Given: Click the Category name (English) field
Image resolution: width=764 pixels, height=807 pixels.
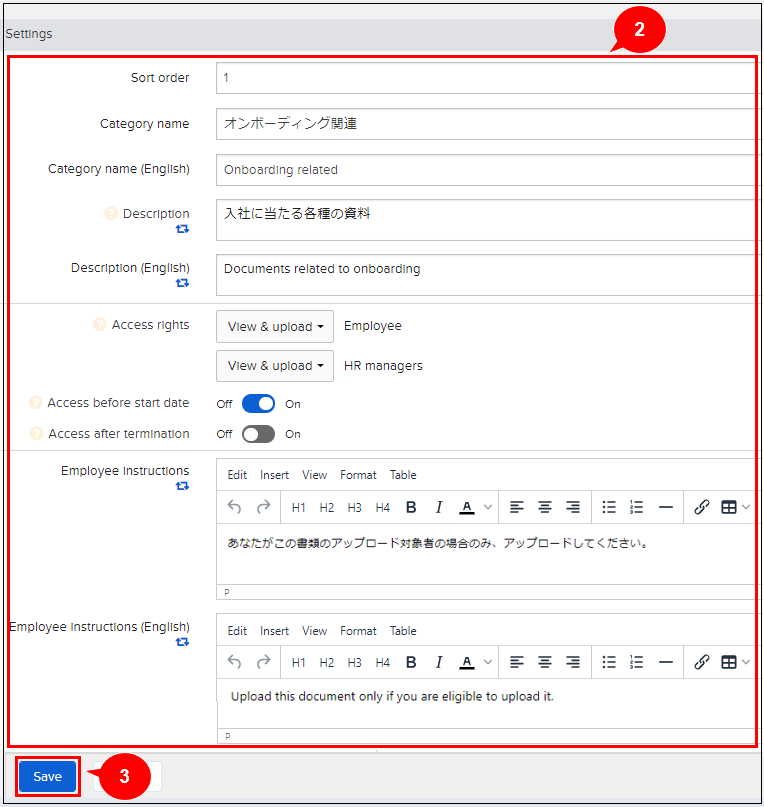Looking at the screenshot, I should (486, 170).
